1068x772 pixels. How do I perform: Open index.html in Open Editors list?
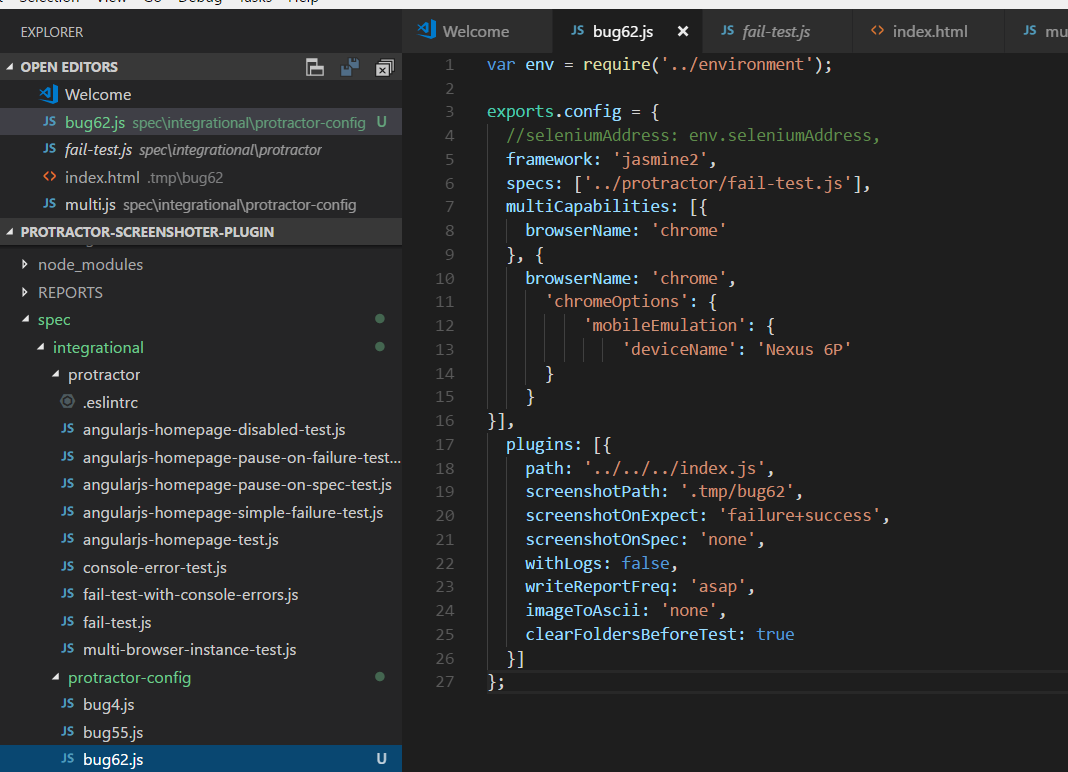tap(201, 177)
